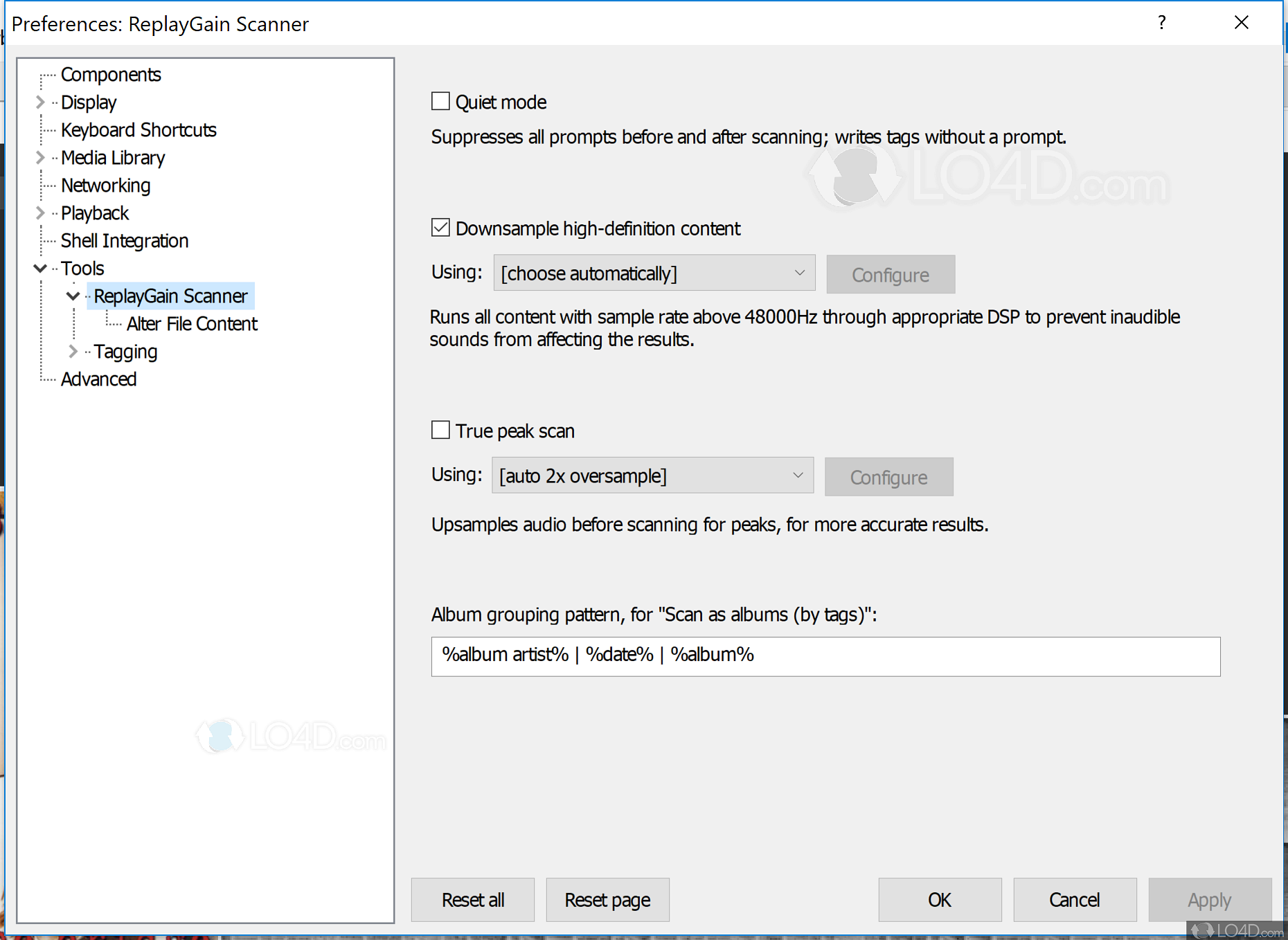Collapse the ReplayGain Scanner node
This screenshot has width=1288, height=940.
point(73,296)
